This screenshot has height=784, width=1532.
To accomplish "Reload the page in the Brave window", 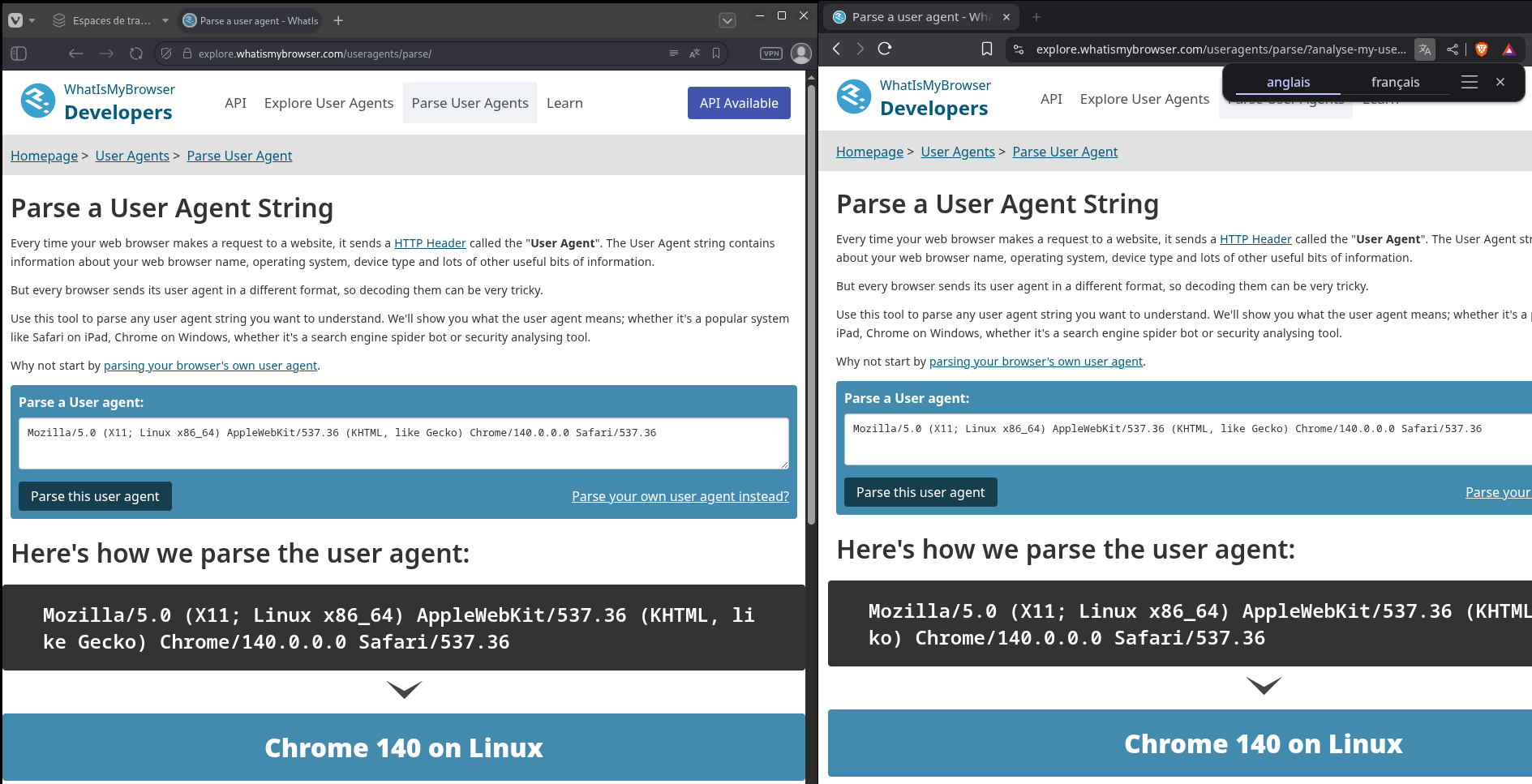I will 885,49.
